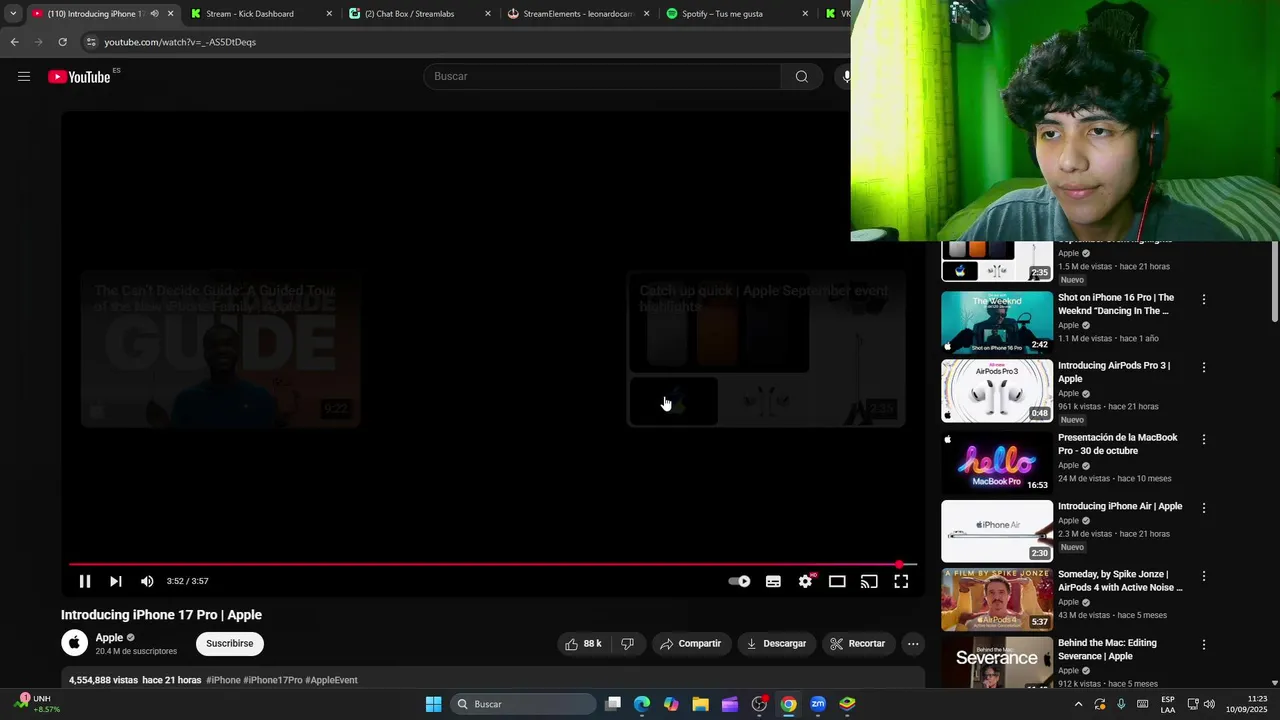Mute the video player volume

pos(147,581)
